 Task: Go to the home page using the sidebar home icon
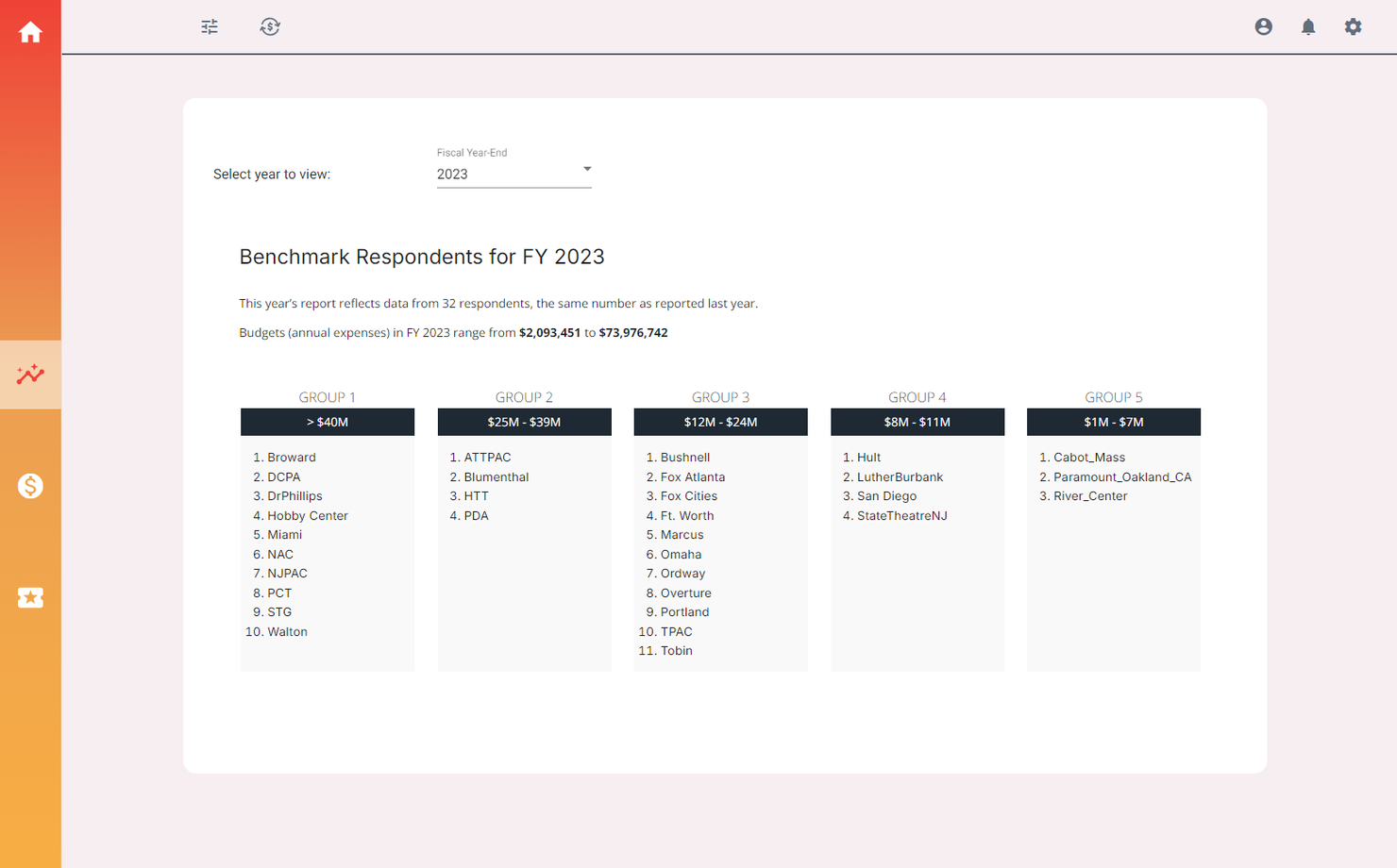31,31
